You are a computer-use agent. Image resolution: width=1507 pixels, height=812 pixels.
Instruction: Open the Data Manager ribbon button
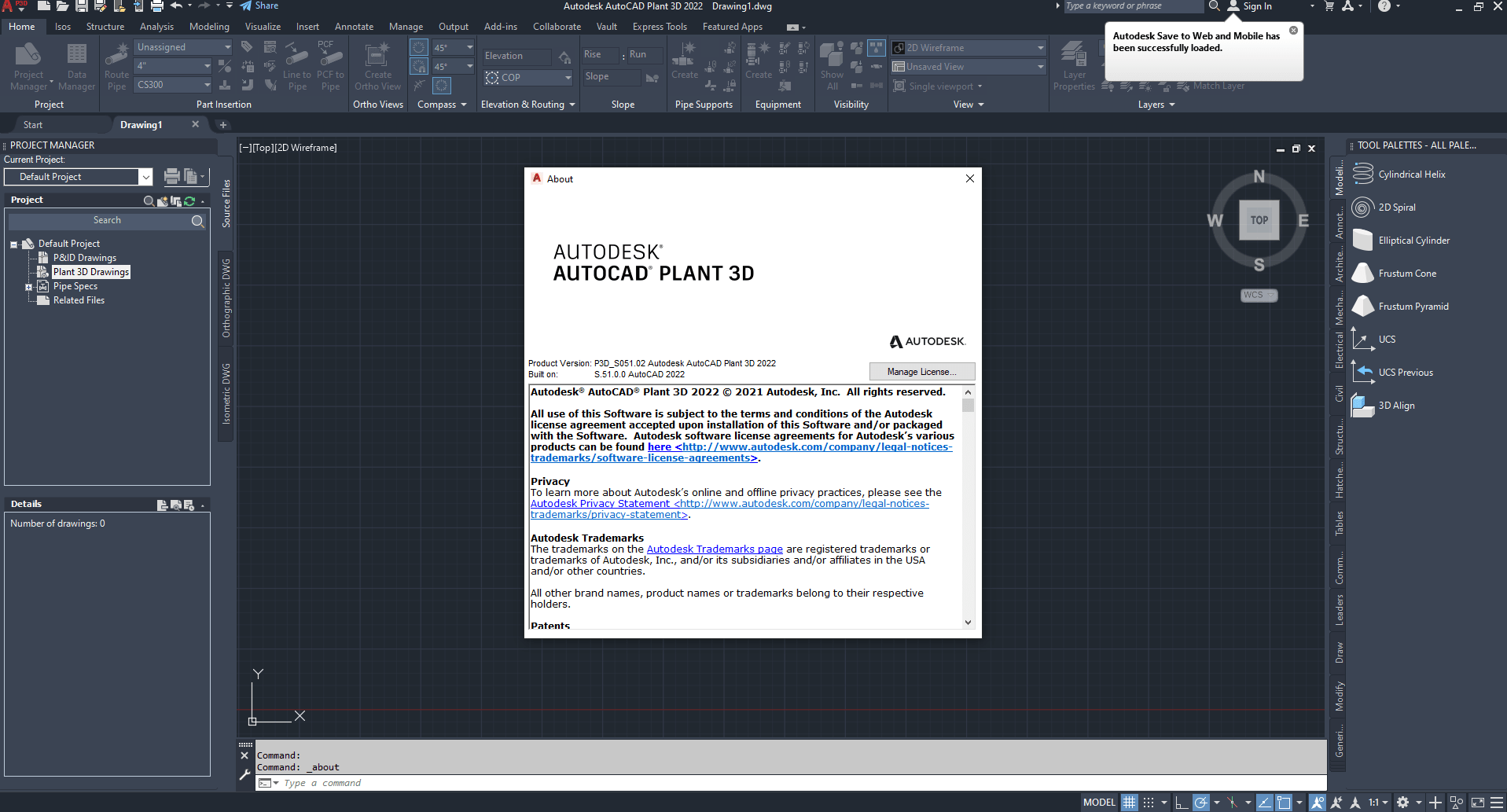coord(76,66)
